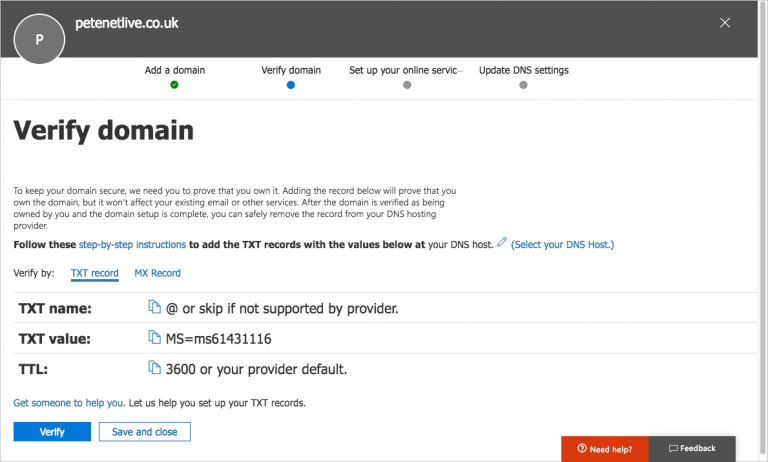Image resolution: width=768 pixels, height=462 pixels.
Task: Select the Set up online services step dot
Action: click(407, 85)
